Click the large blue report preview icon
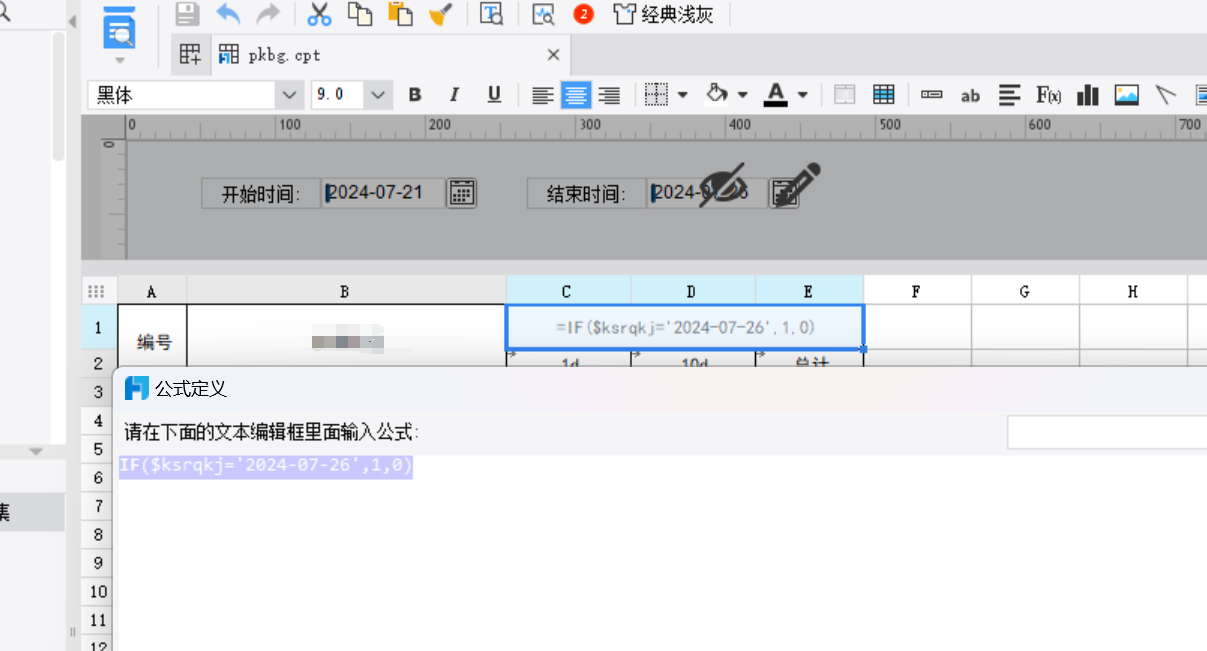This screenshot has height=651, width=1207. tap(120, 27)
